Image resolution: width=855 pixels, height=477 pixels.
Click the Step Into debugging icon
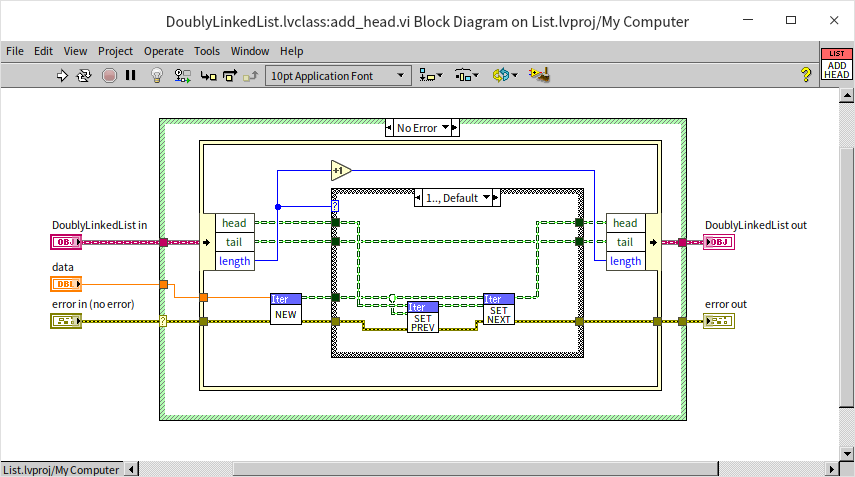pyautogui.click(x=206, y=75)
